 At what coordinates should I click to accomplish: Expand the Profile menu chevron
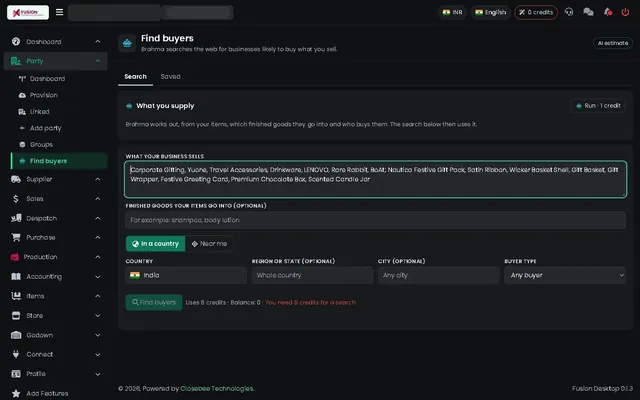(98, 374)
